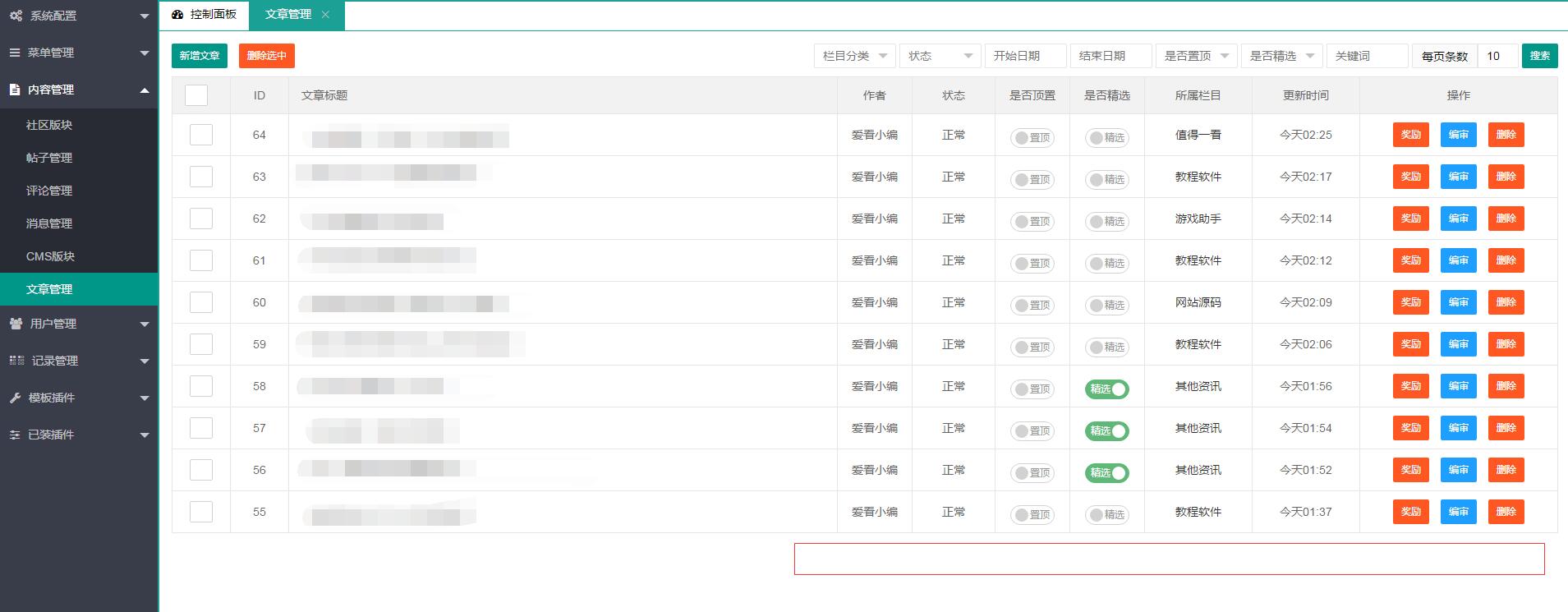Open 帖子管理 in the sidebar
This screenshot has height=612, width=1568.
pos(79,158)
